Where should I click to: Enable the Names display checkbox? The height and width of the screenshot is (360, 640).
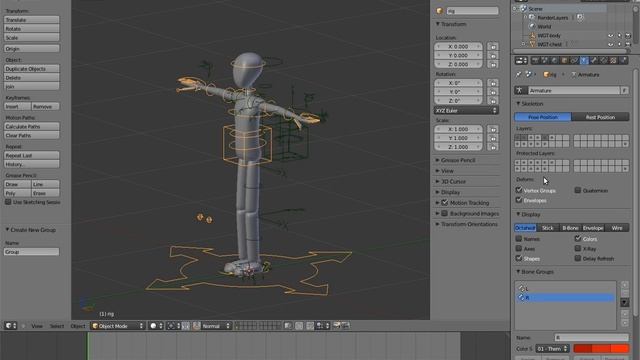tap(519, 238)
